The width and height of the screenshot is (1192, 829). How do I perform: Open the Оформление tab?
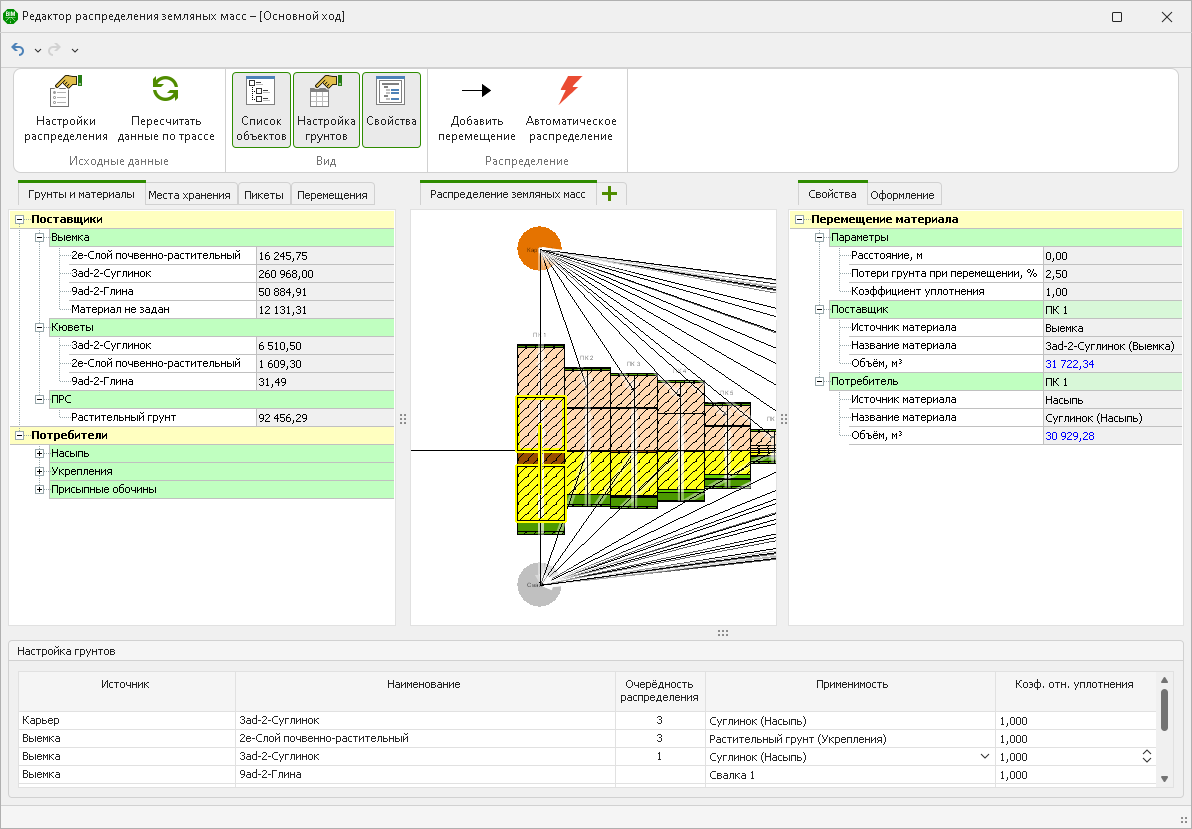click(902, 195)
